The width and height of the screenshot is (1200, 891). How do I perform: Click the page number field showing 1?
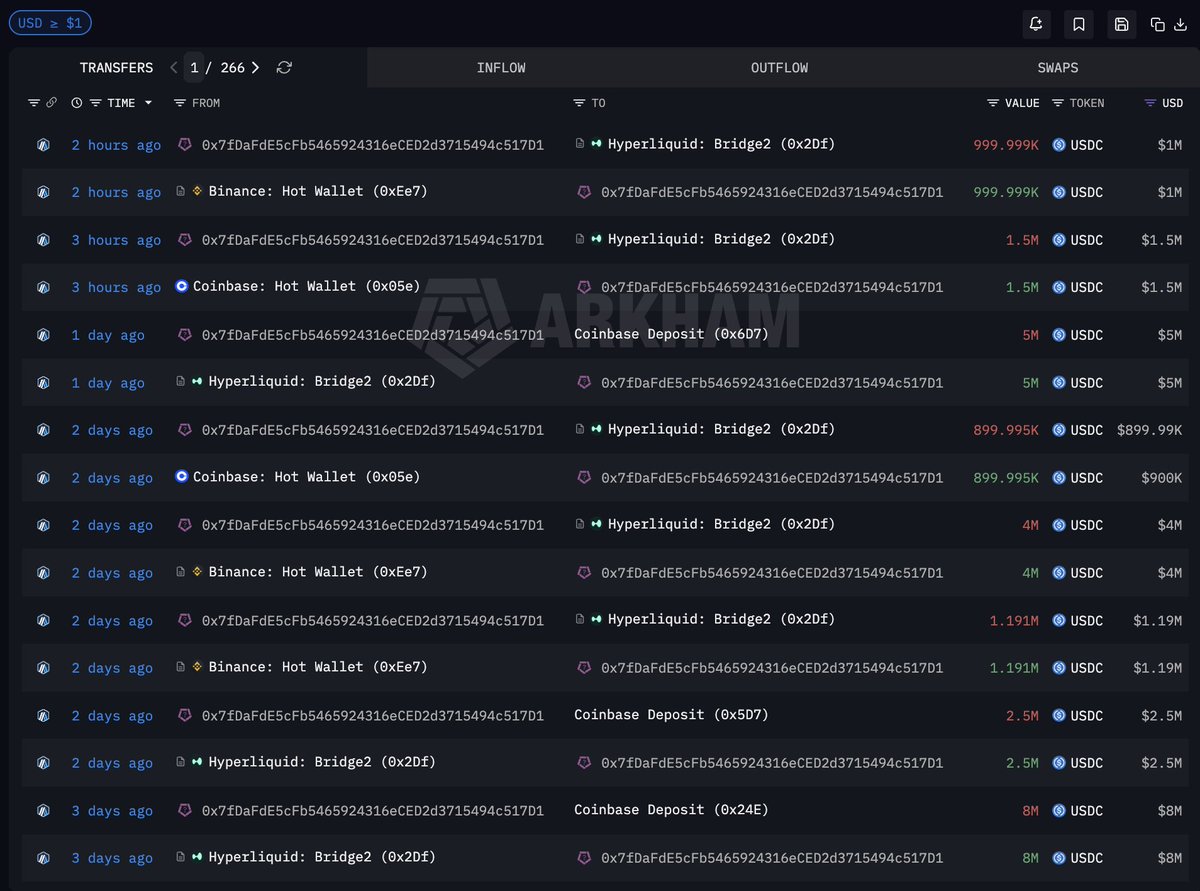pos(194,67)
